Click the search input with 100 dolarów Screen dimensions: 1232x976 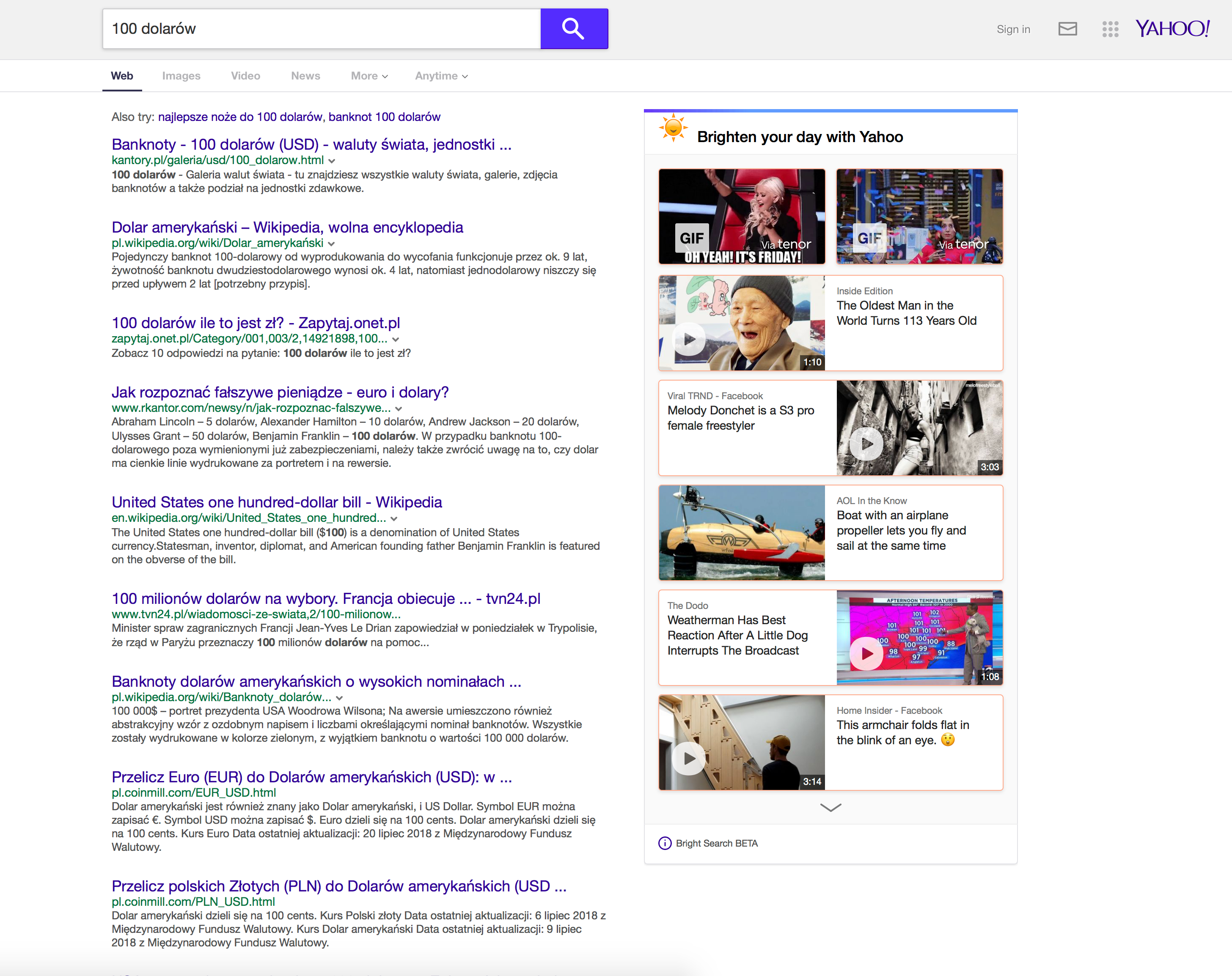tap(322, 29)
